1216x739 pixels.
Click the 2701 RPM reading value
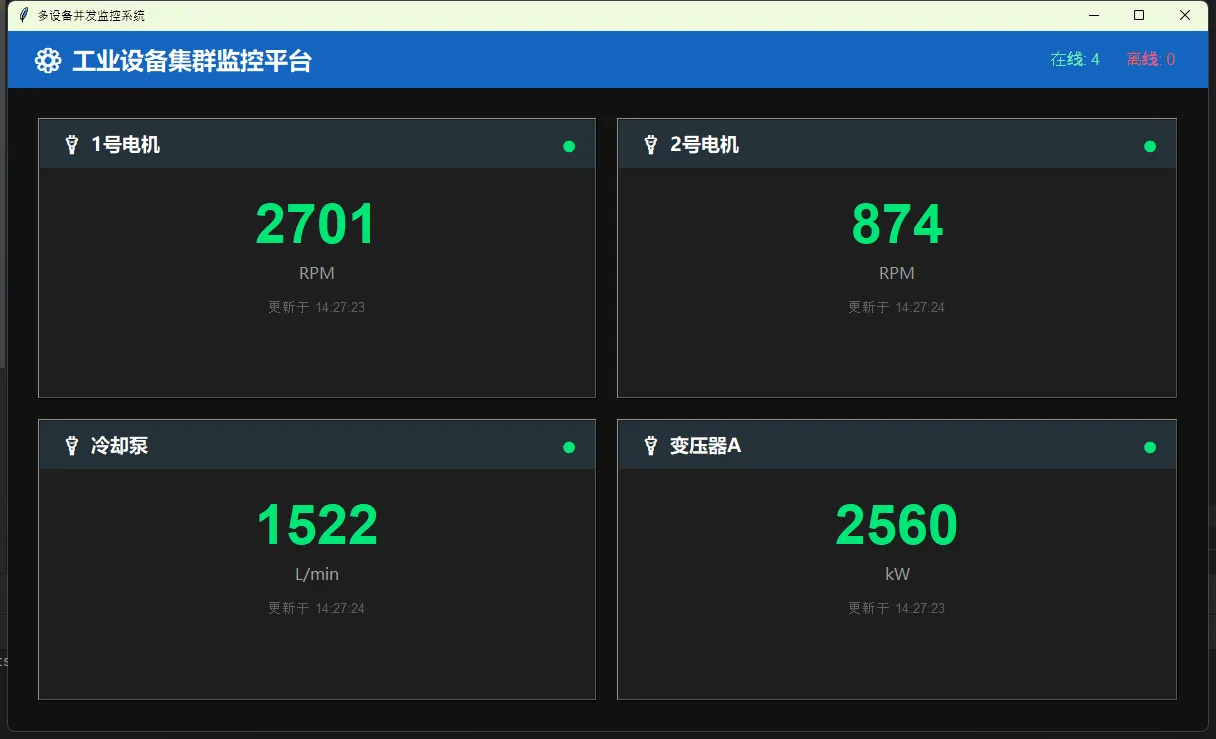[316, 224]
